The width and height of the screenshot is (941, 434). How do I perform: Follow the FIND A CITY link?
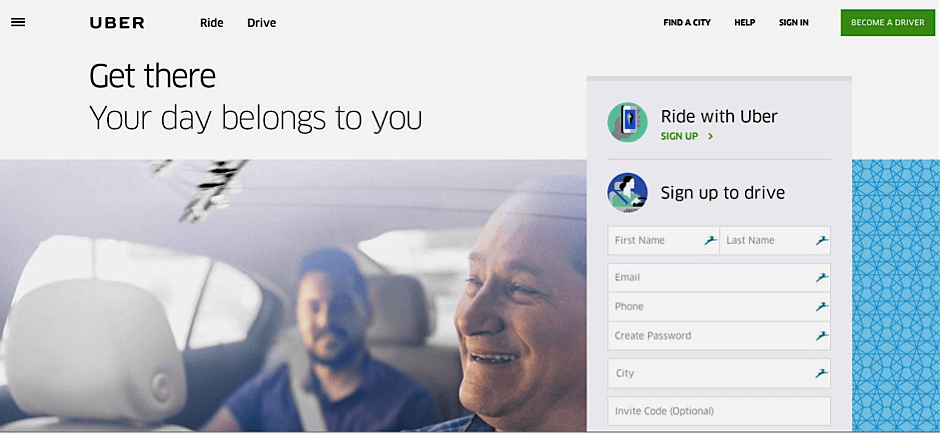pyautogui.click(x=687, y=22)
